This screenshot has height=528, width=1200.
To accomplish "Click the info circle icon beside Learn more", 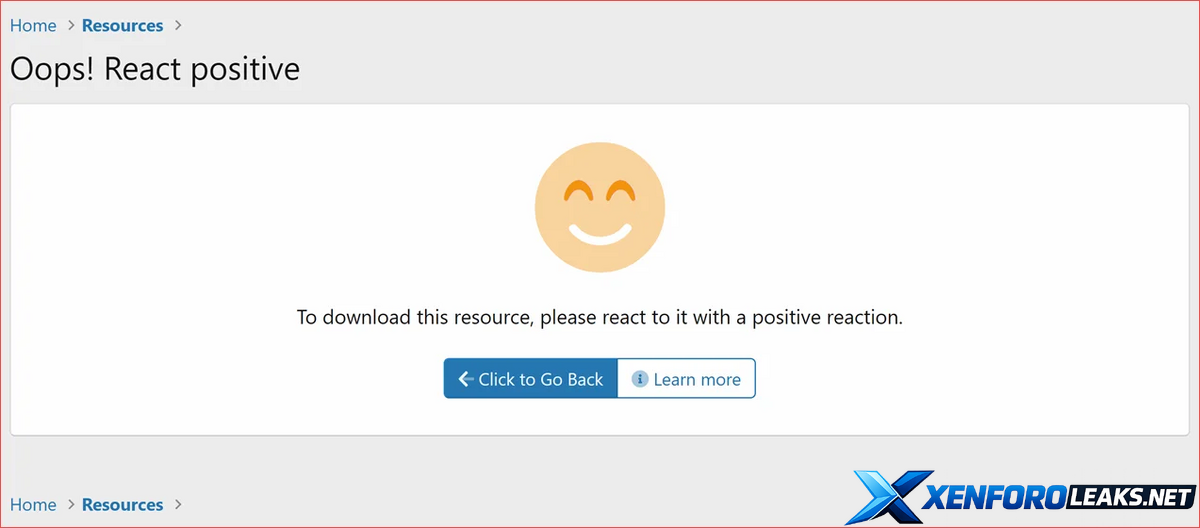I will (640, 379).
